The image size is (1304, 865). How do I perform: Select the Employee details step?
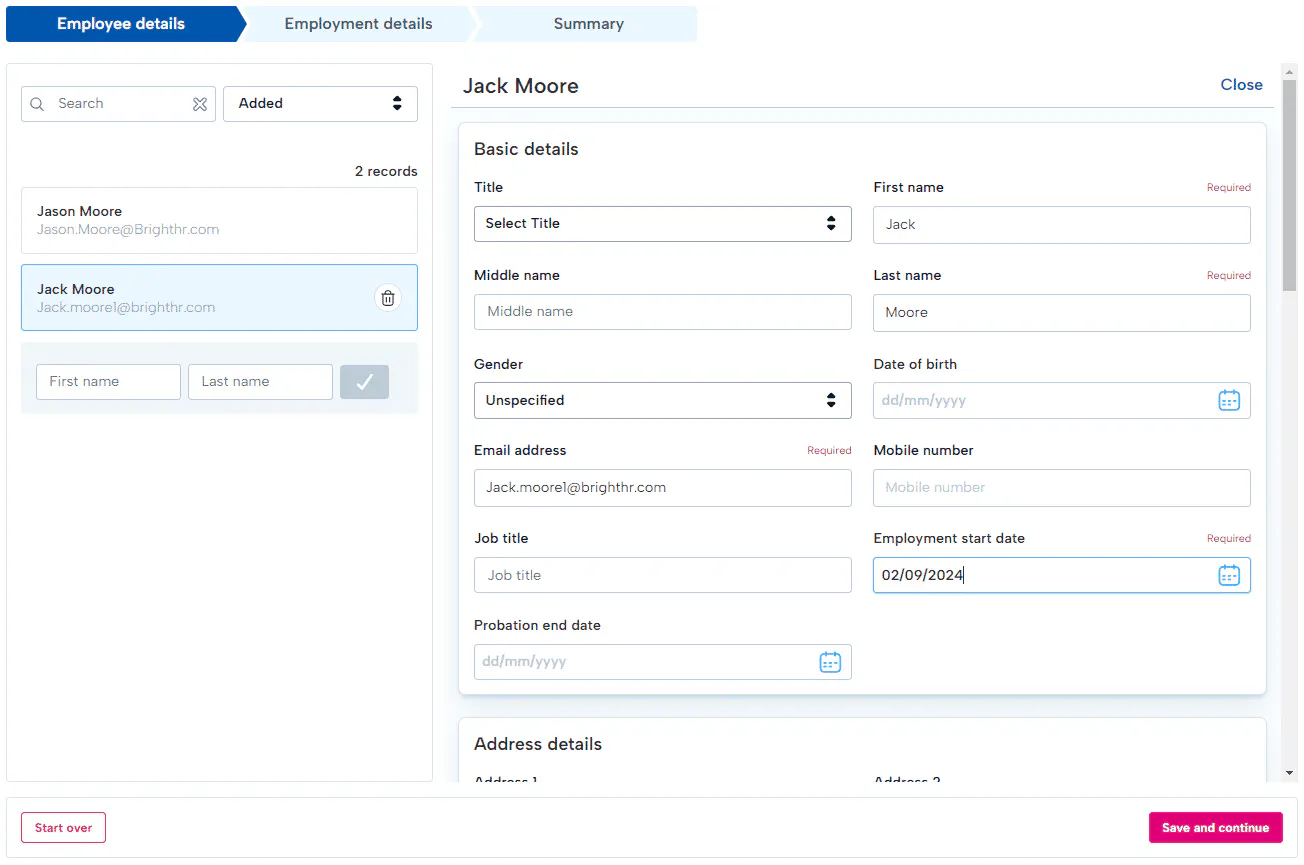121,24
